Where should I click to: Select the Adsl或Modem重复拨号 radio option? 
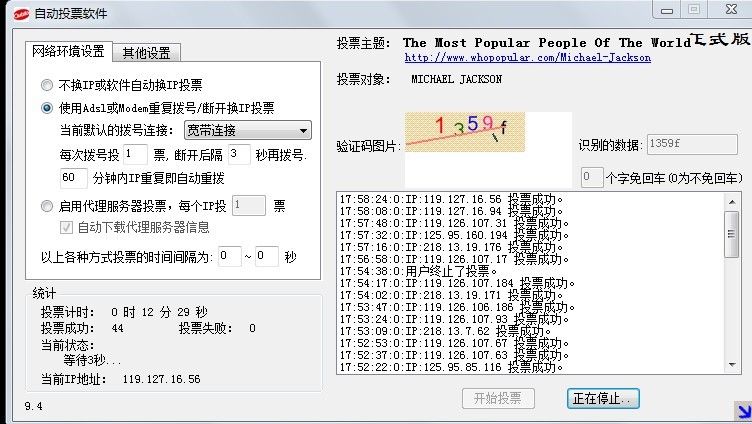coord(47,108)
